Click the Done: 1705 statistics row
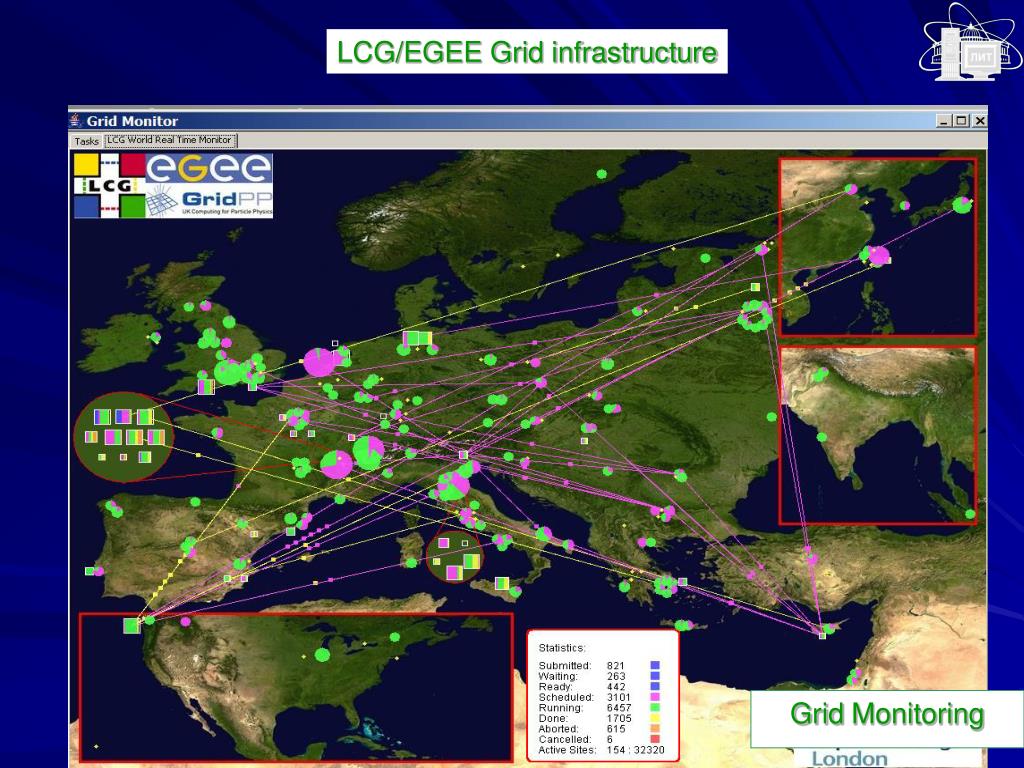The image size is (1024, 768). pyautogui.click(x=598, y=718)
